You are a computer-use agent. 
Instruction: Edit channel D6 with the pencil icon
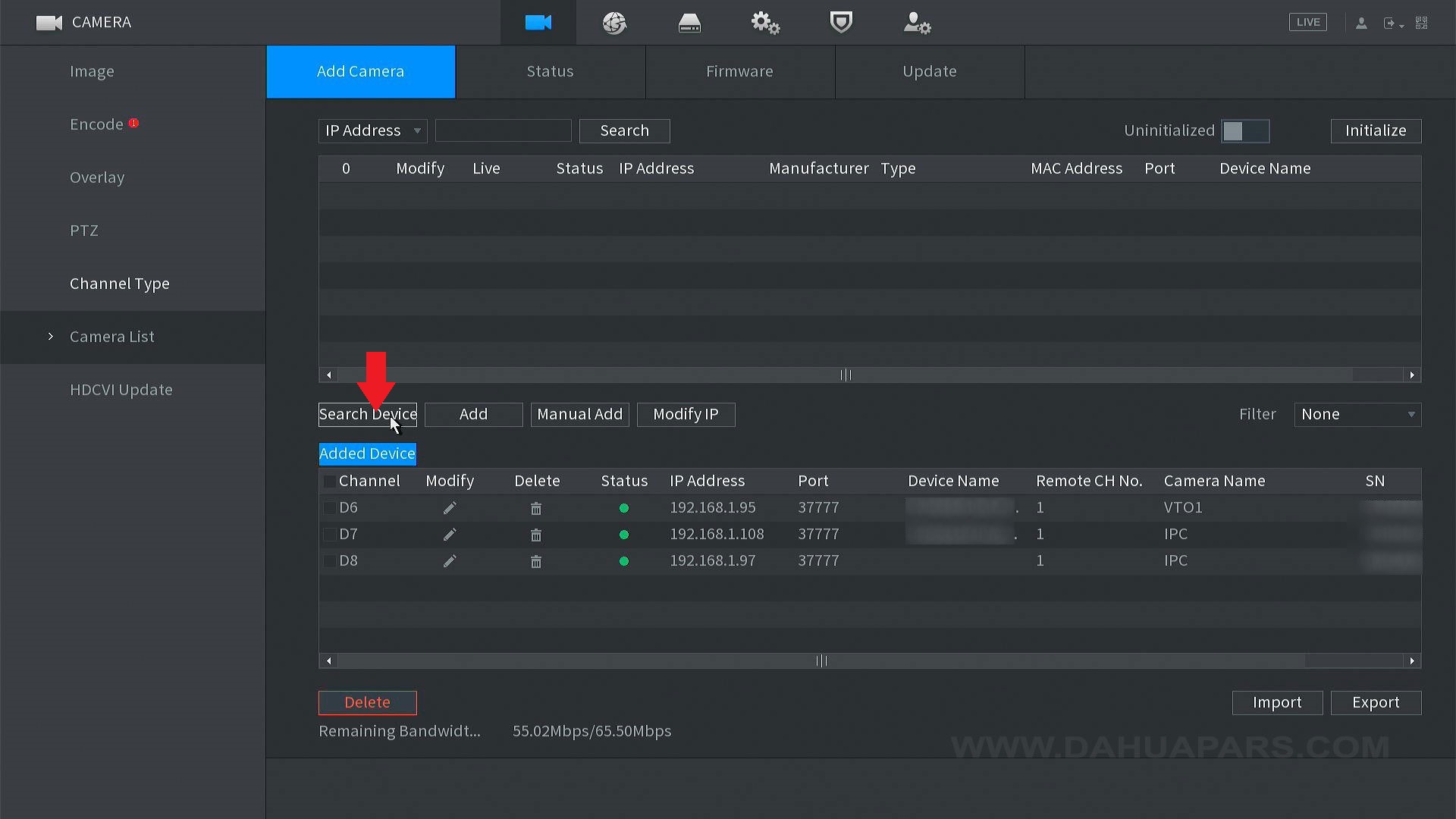click(x=450, y=508)
